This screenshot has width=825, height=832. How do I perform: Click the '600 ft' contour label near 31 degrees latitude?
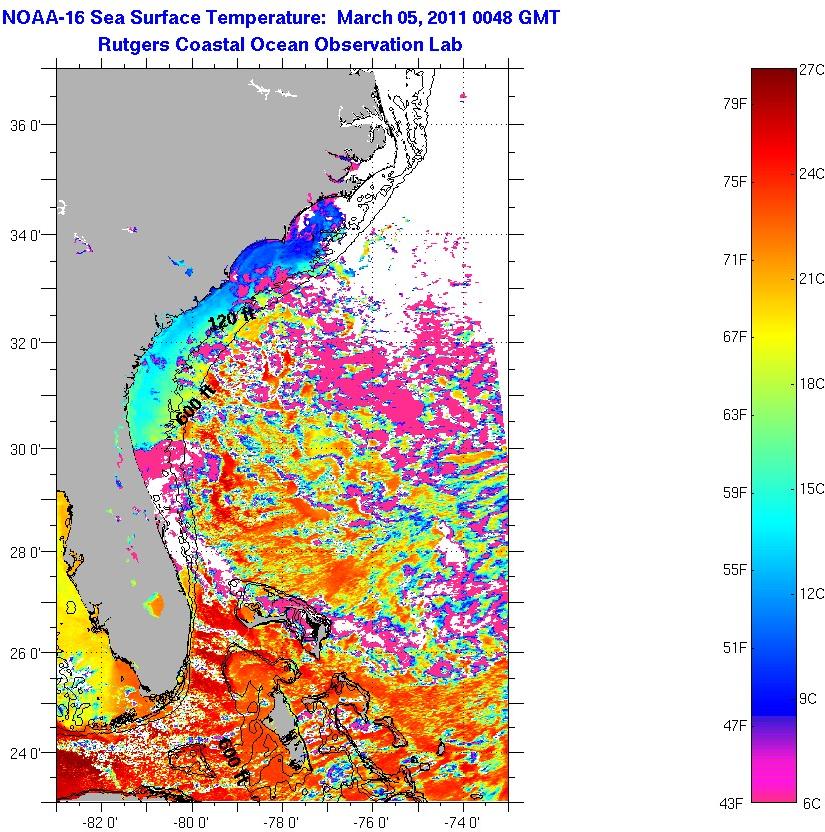[x=196, y=404]
